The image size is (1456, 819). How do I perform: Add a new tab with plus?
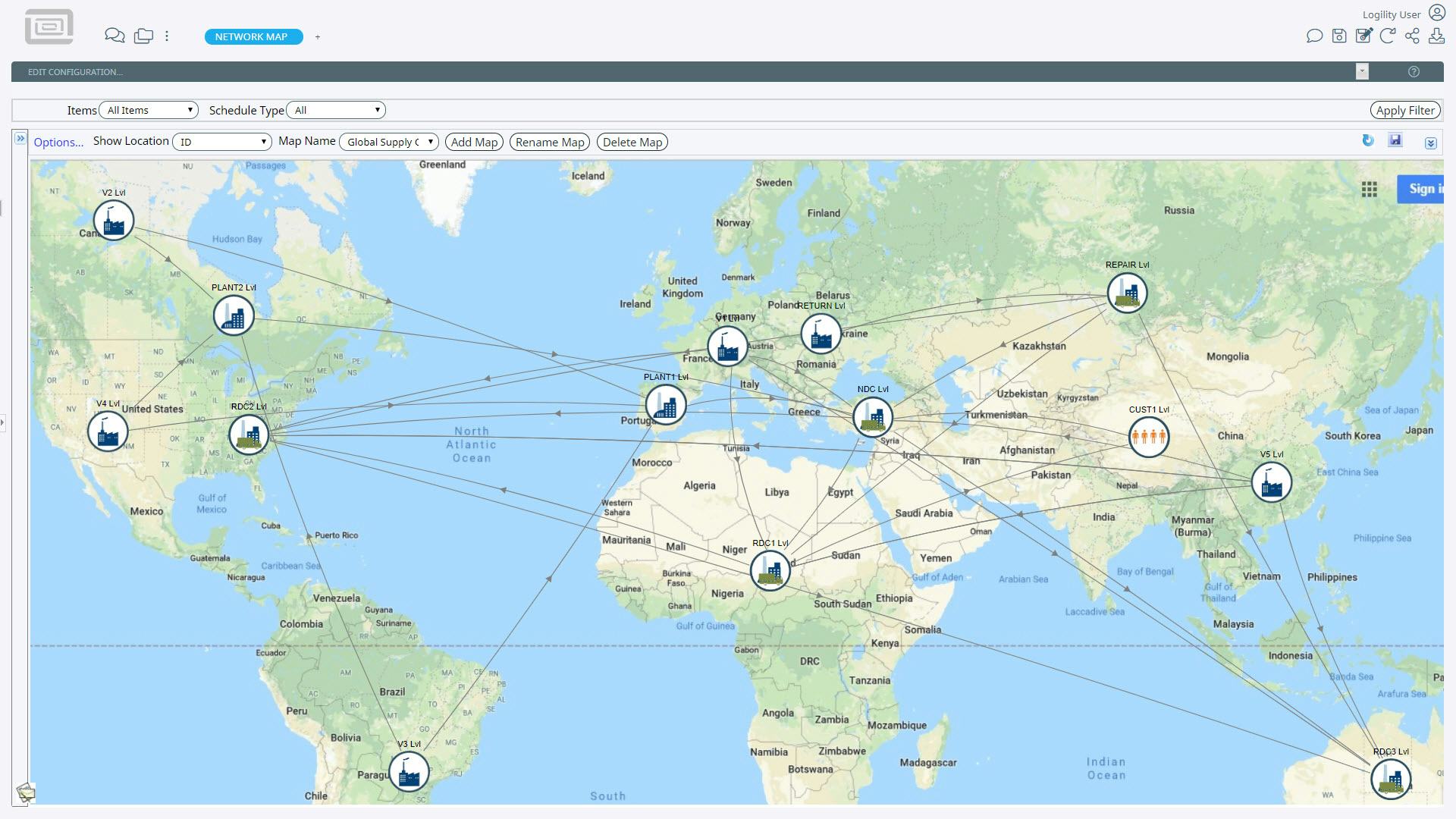pos(318,36)
